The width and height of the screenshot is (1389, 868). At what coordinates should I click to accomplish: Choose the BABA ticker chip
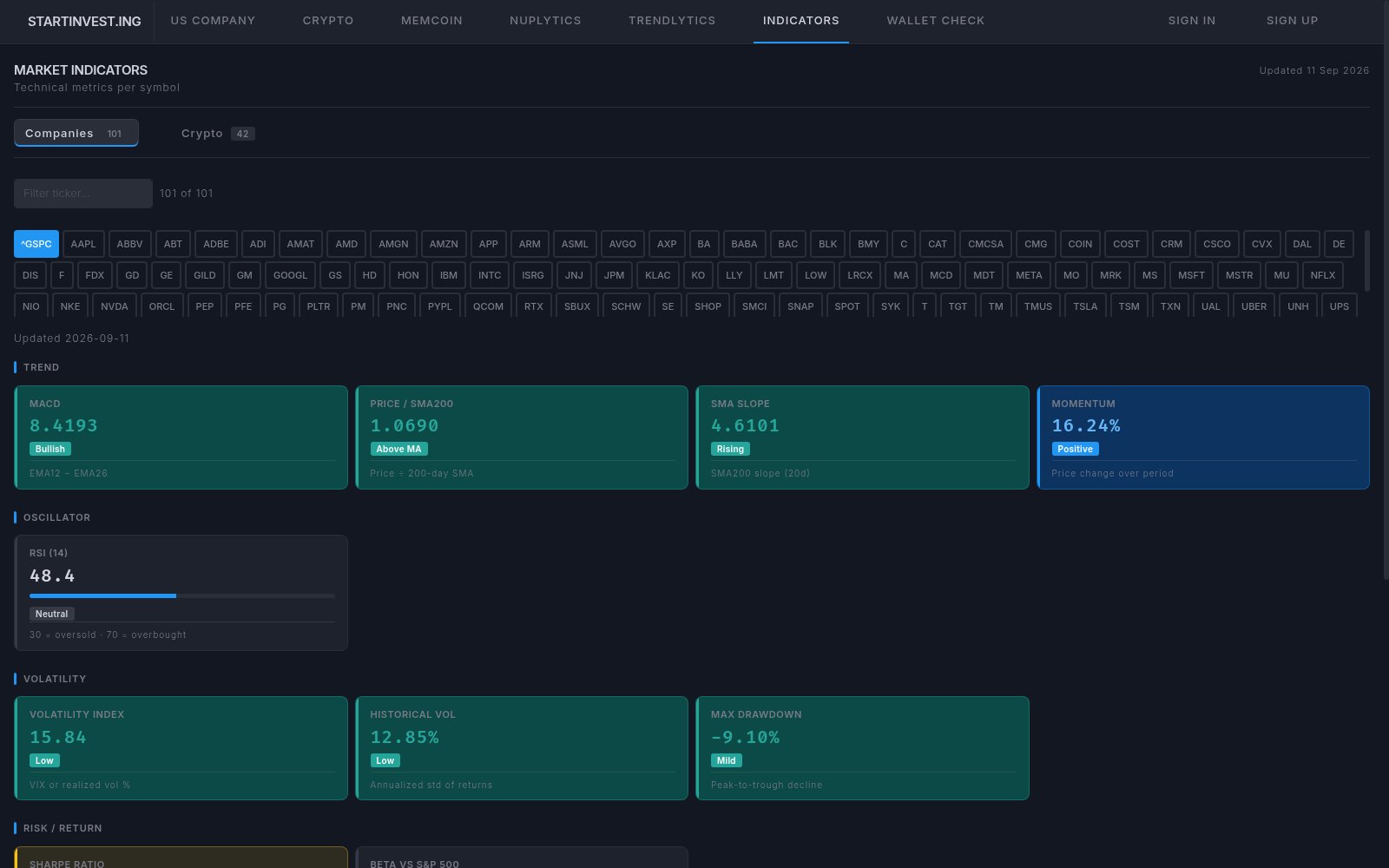pyautogui.click(x=744, y=244)
